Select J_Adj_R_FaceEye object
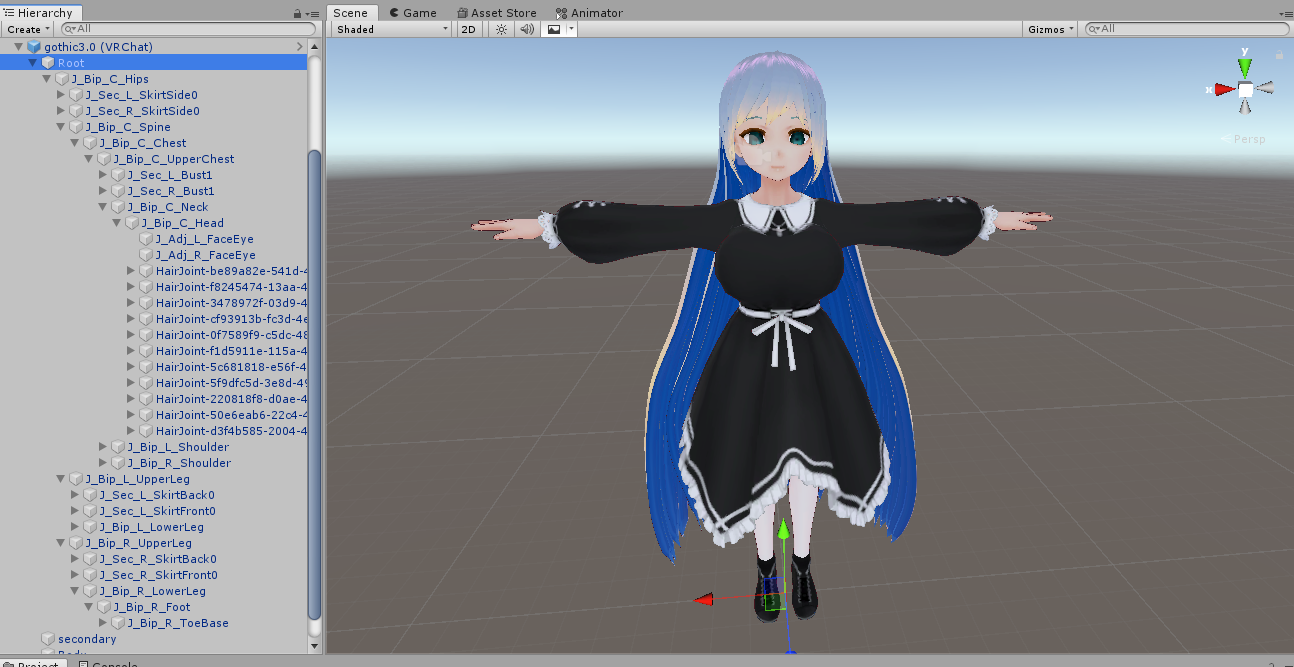1294x667 pixels. coord(206,255)
